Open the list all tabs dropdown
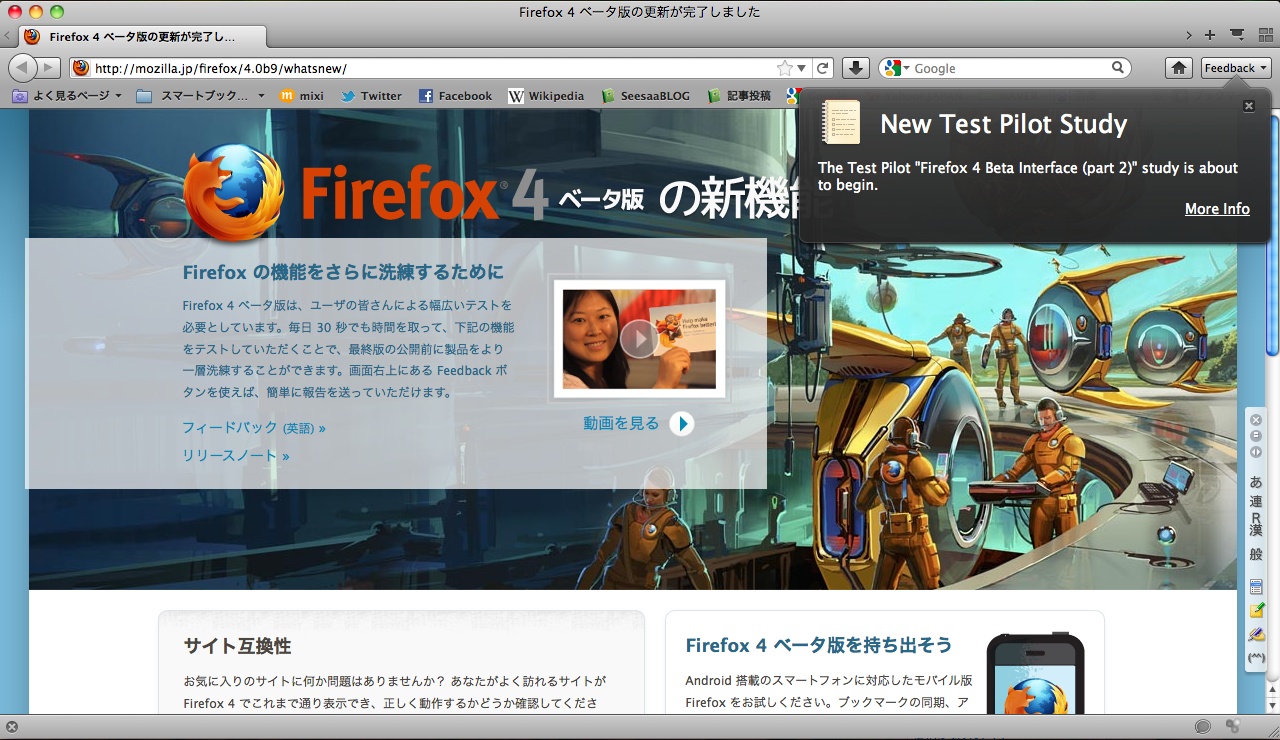This screenshot has height=740, width=1280. (x=1237, y=35)
